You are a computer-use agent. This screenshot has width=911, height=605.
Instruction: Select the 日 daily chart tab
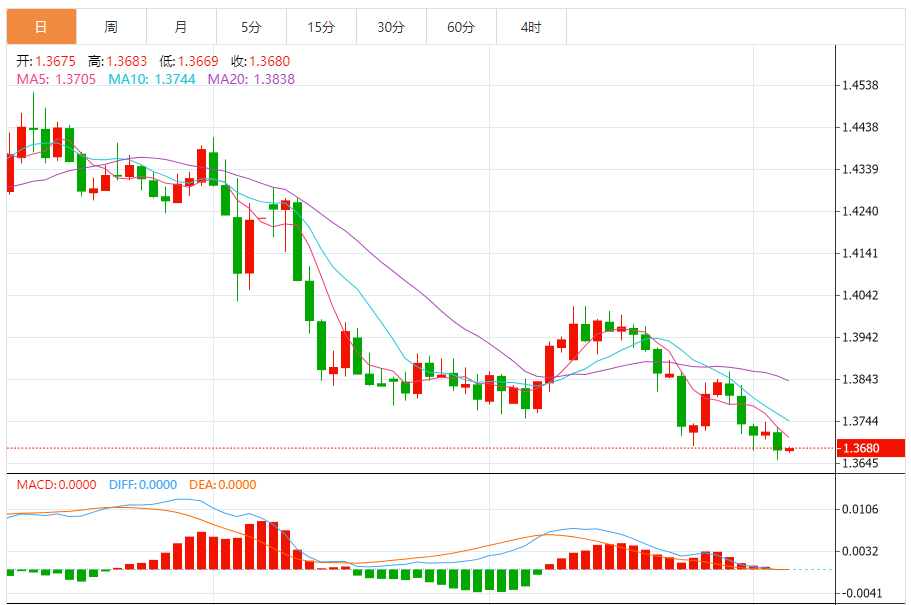tap(41, 27)
